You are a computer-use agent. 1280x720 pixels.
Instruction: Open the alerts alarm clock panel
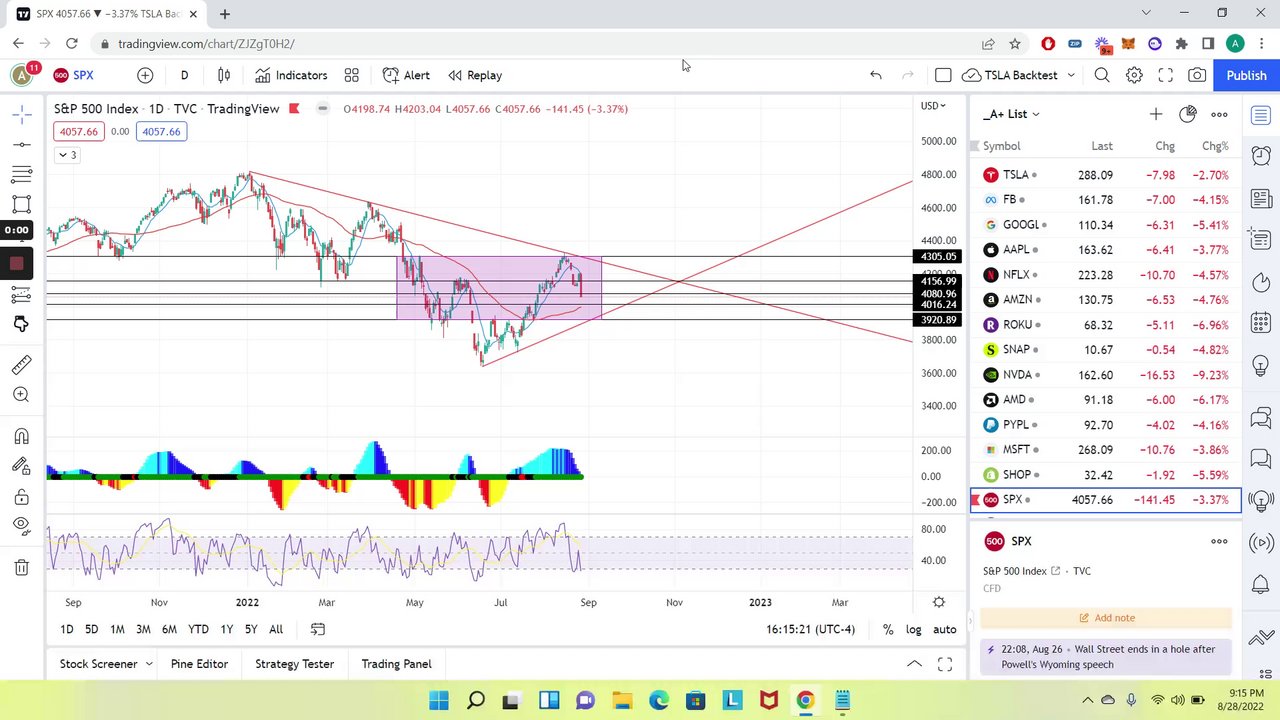click(x=1261, y=155)
